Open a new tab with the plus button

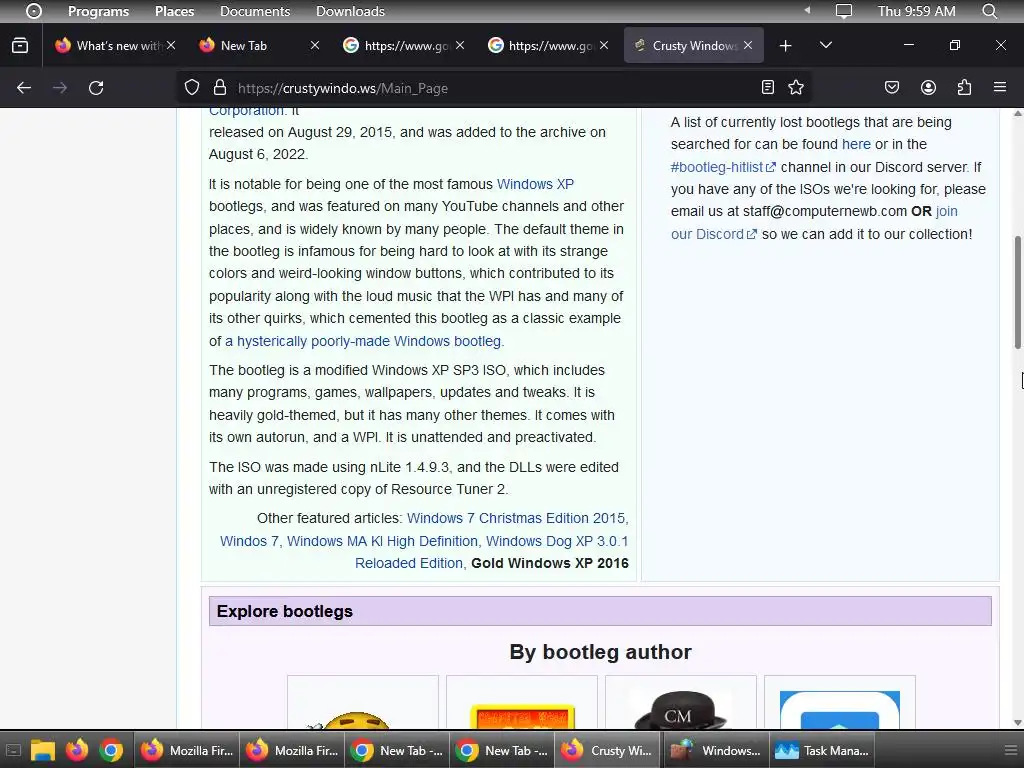[786, 46]
